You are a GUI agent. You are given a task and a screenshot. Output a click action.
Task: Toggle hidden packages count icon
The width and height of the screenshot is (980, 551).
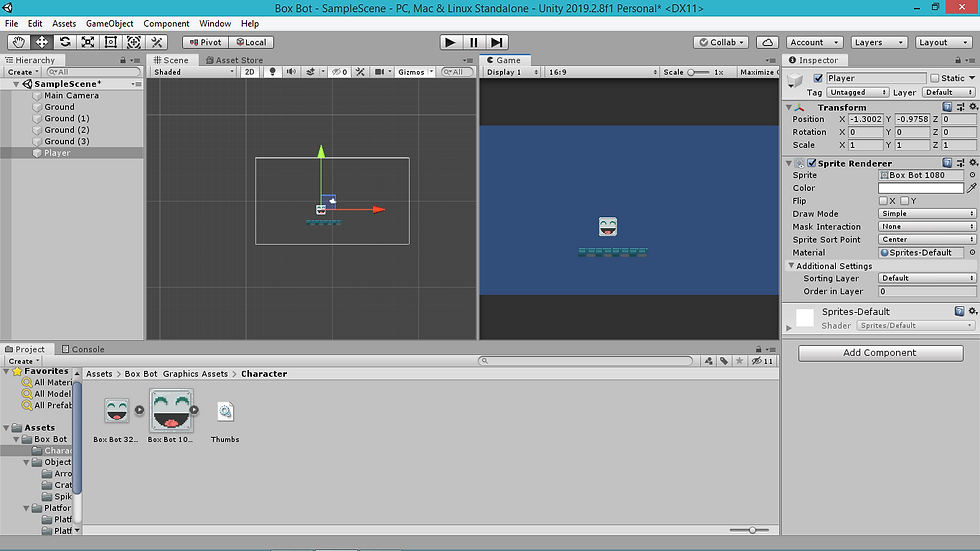coord(762,360)
